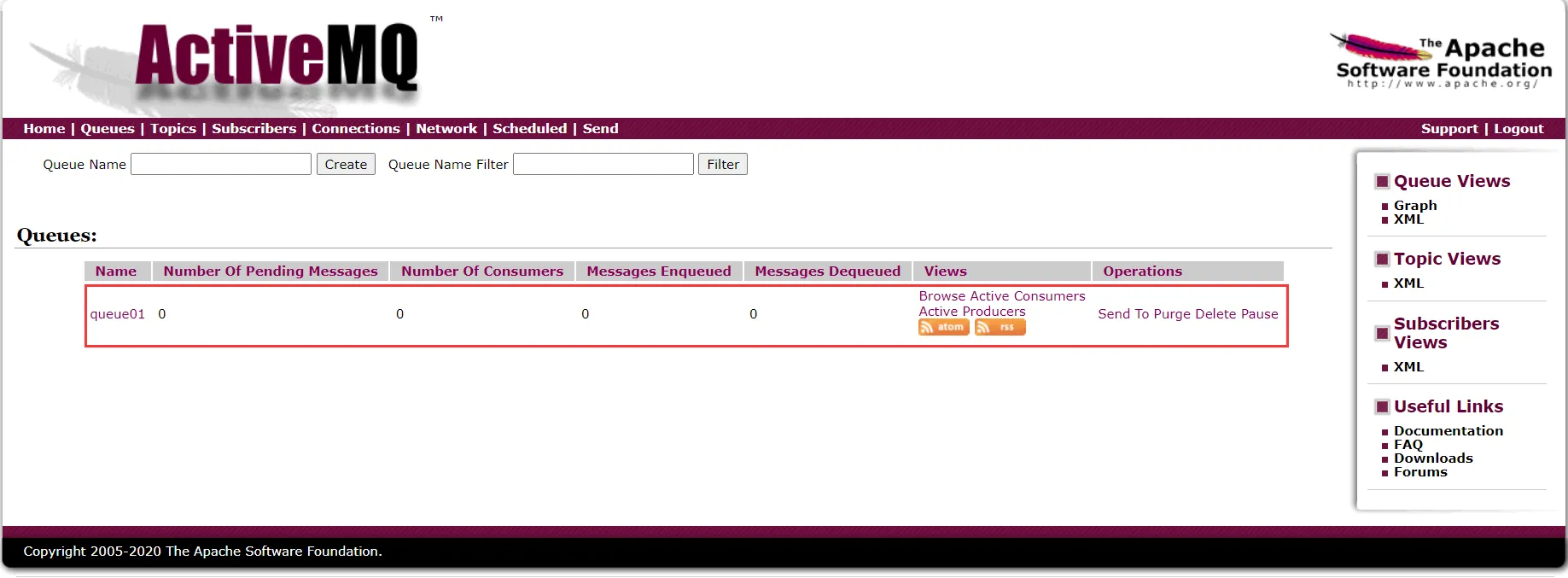
Task: Pause the queue01 queue
Action: [x=1260, y=314]
